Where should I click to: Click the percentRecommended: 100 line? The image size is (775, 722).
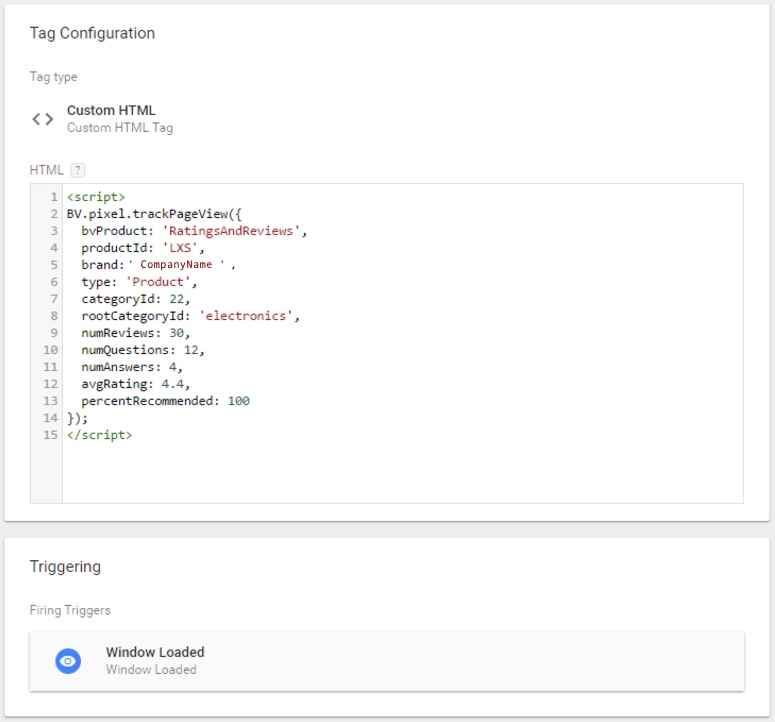coord(166,401)
